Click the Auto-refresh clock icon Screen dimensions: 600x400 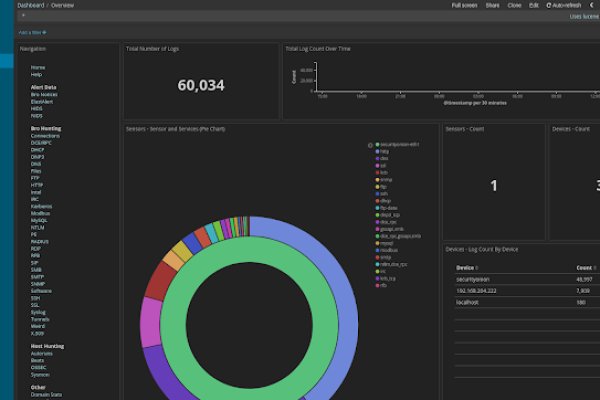(550, 5)
